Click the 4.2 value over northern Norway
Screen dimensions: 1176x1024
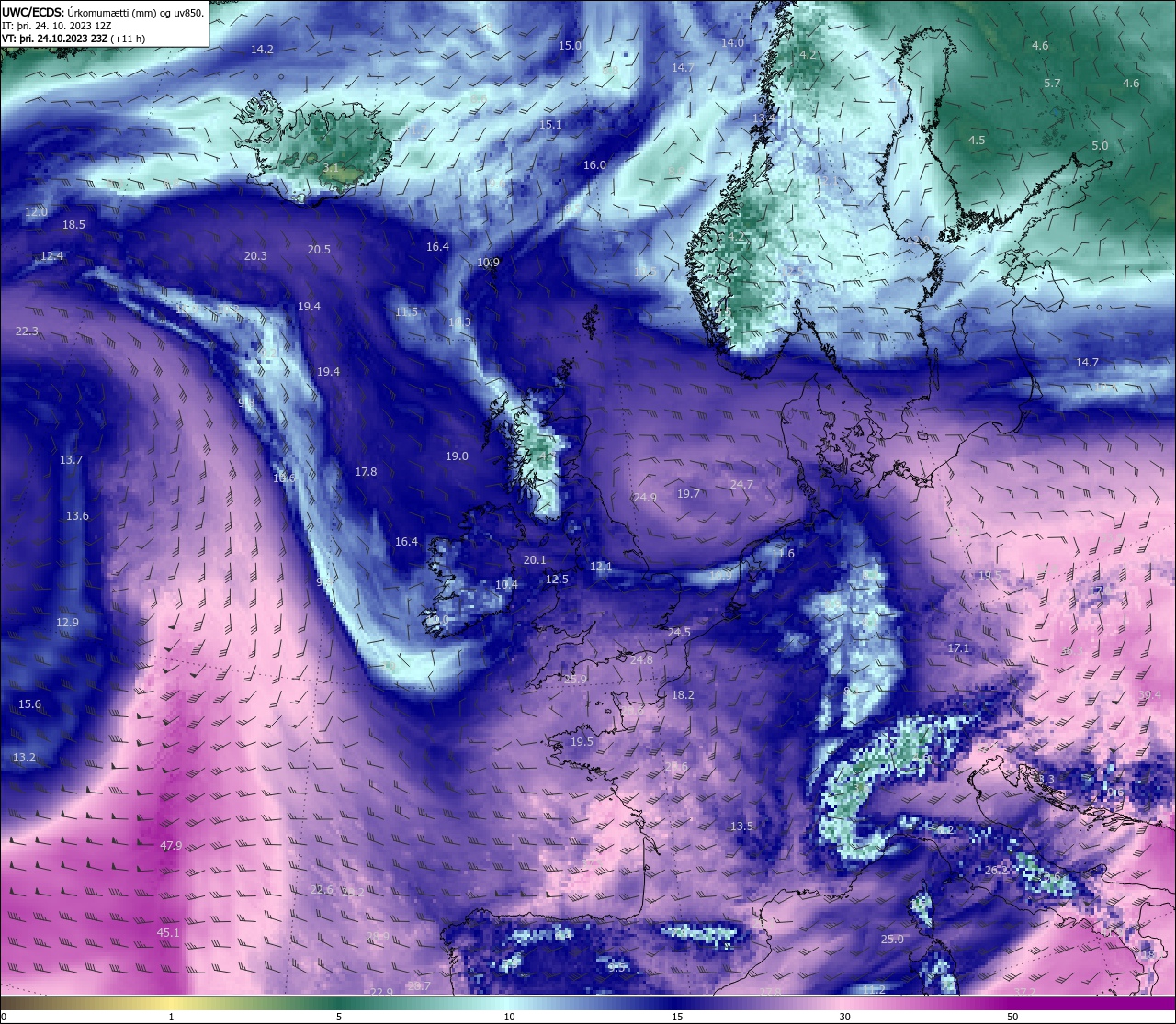808,55
